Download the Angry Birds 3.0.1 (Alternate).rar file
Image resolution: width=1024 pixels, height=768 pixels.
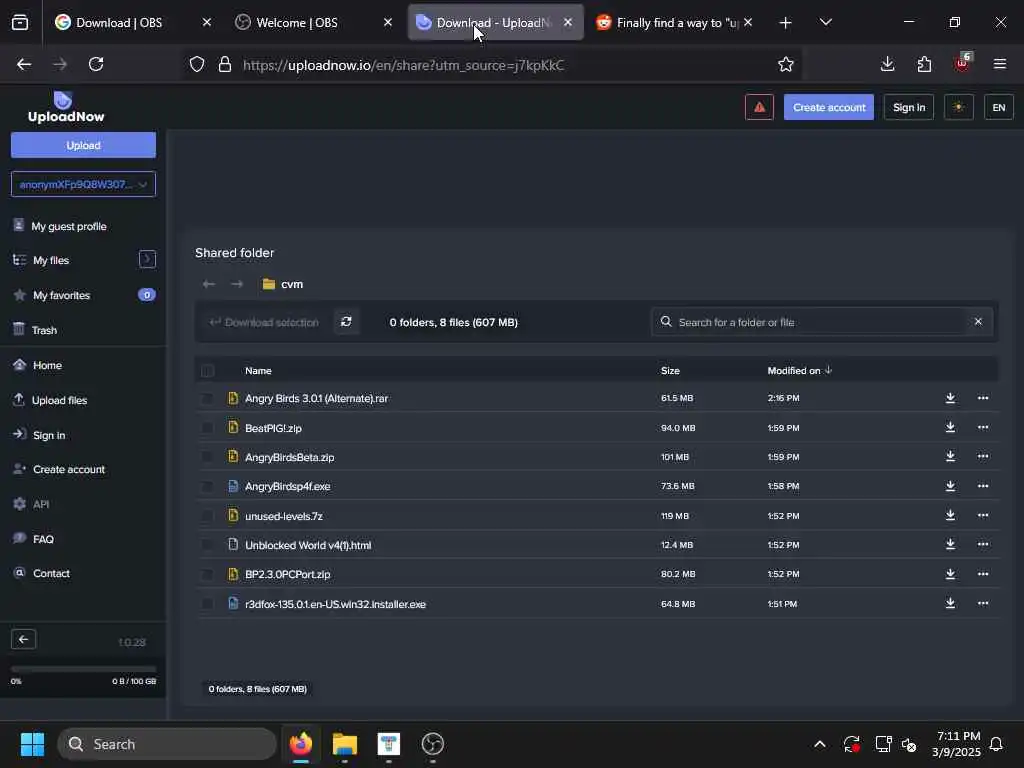[950, 398]
